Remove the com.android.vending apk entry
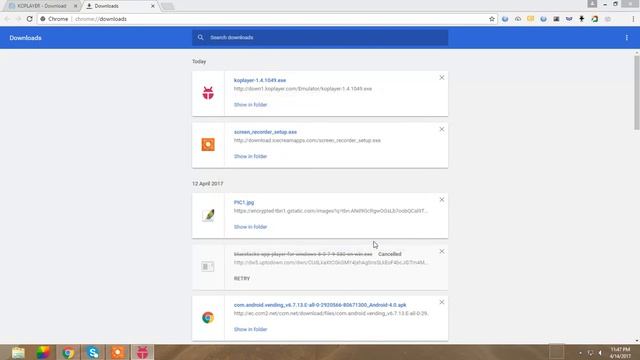Viewport: 640px width, 360px height. [x=442, y=302]
